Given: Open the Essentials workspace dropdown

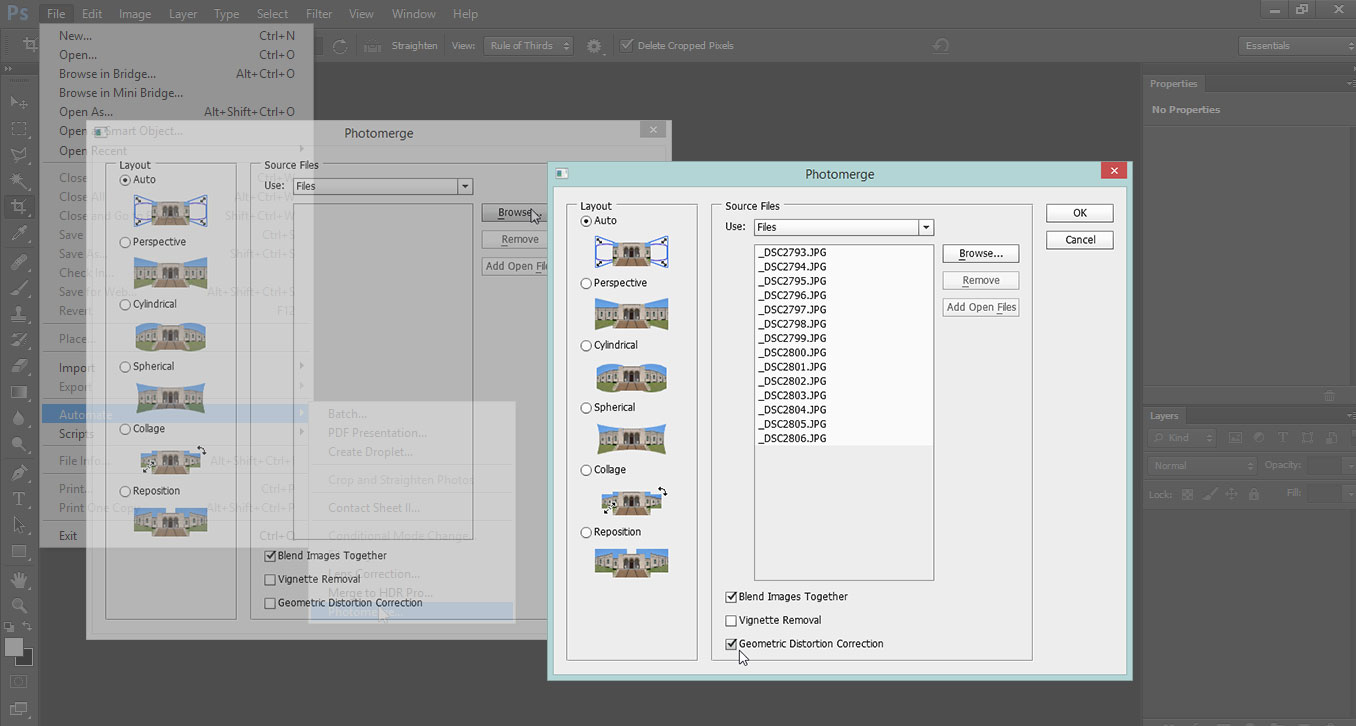Looking at the screenshot, I should click(1297, 46).
